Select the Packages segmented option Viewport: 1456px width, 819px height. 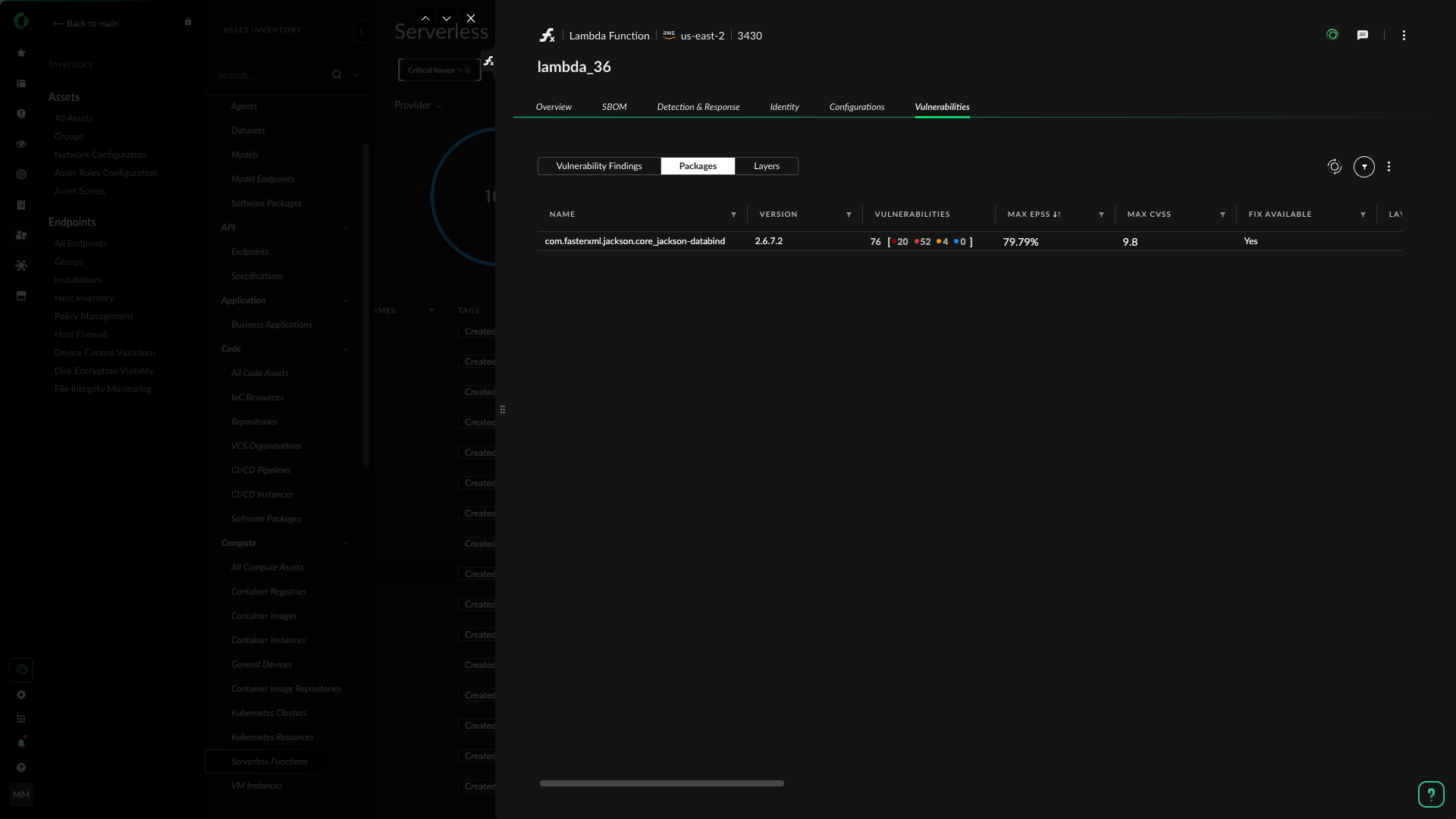click(698, 166)
